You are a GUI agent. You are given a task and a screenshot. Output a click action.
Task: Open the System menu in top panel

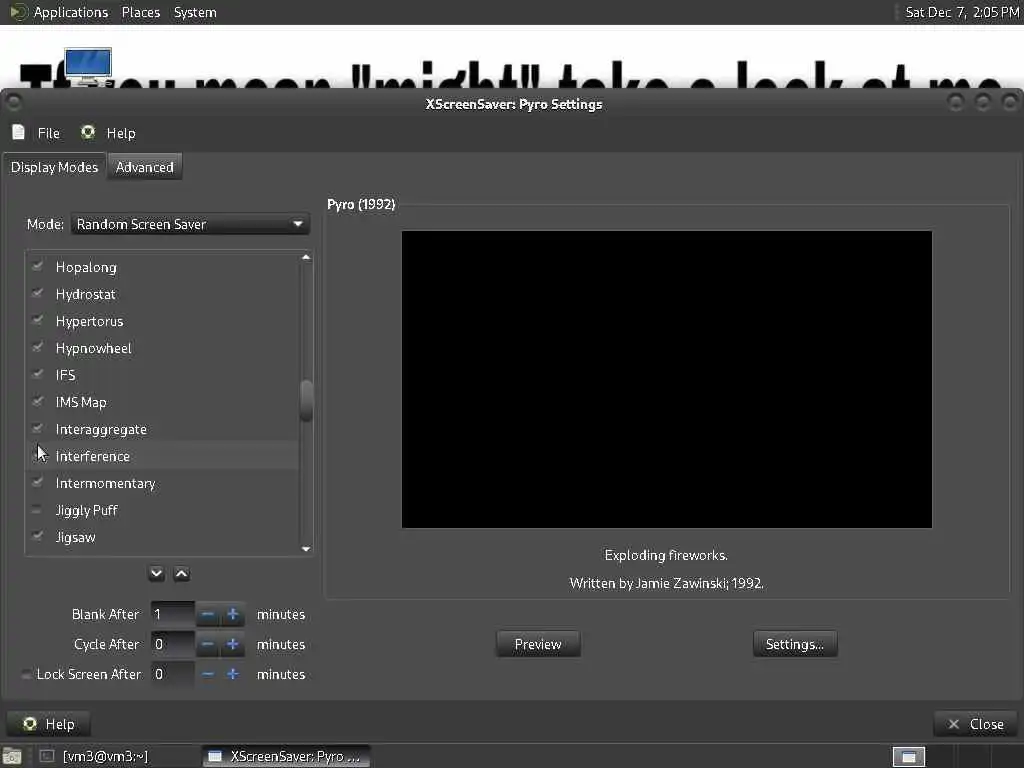tap(195, 12)
